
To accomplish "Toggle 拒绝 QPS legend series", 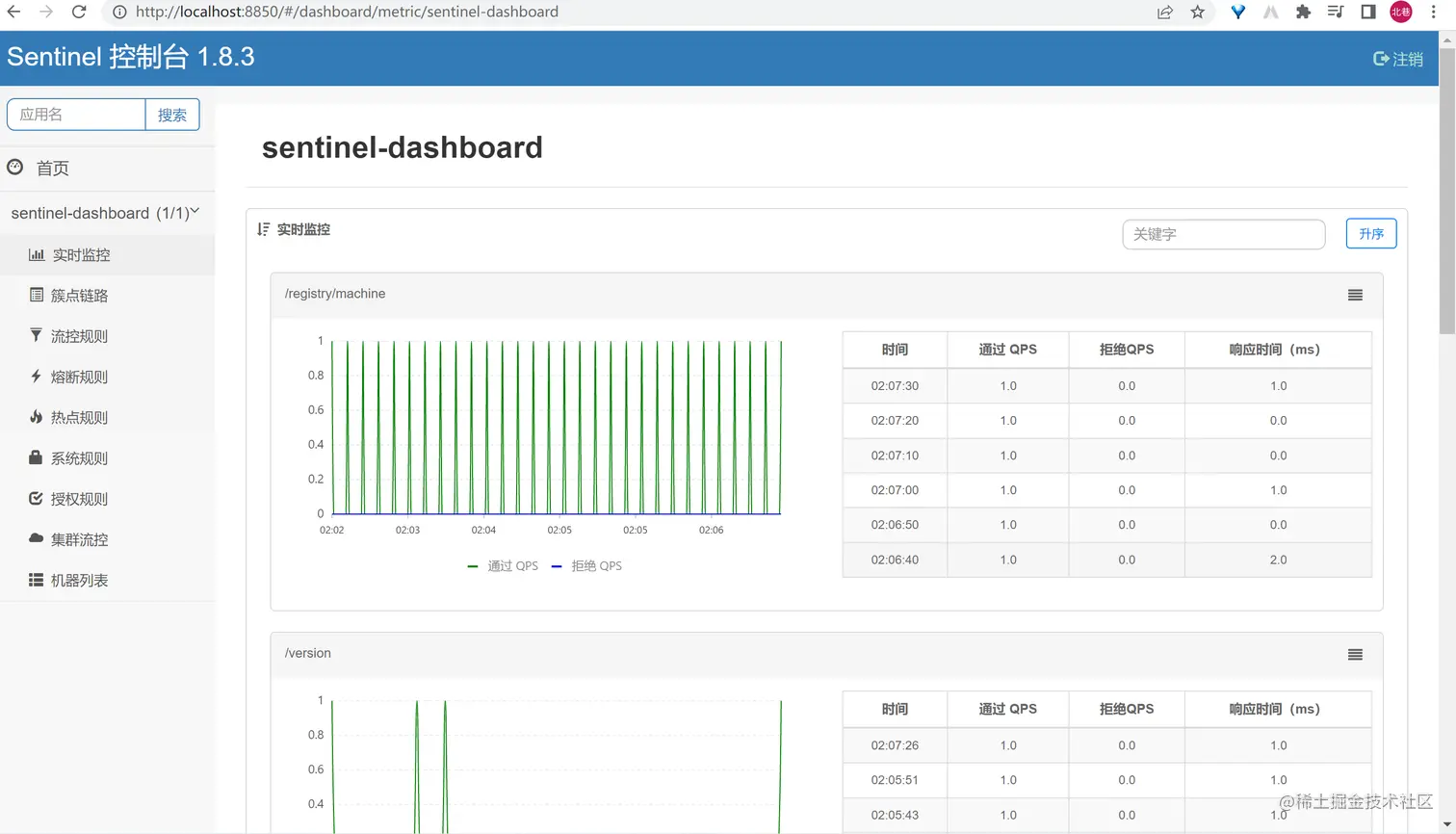I will pyautogui.click(x=586, y=565).
